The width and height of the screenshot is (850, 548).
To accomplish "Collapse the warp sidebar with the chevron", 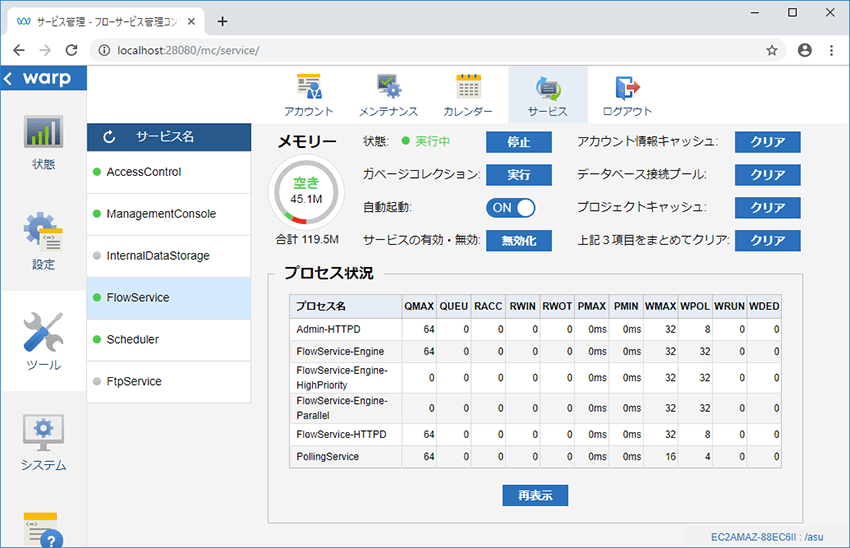I will click(9, 79).
